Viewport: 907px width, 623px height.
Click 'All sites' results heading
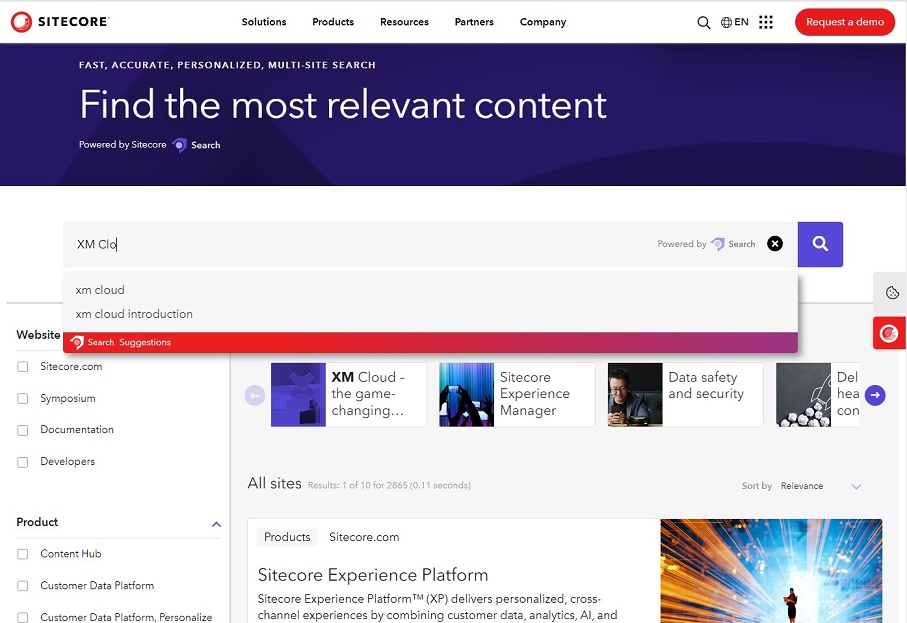[x=275, y=484]
